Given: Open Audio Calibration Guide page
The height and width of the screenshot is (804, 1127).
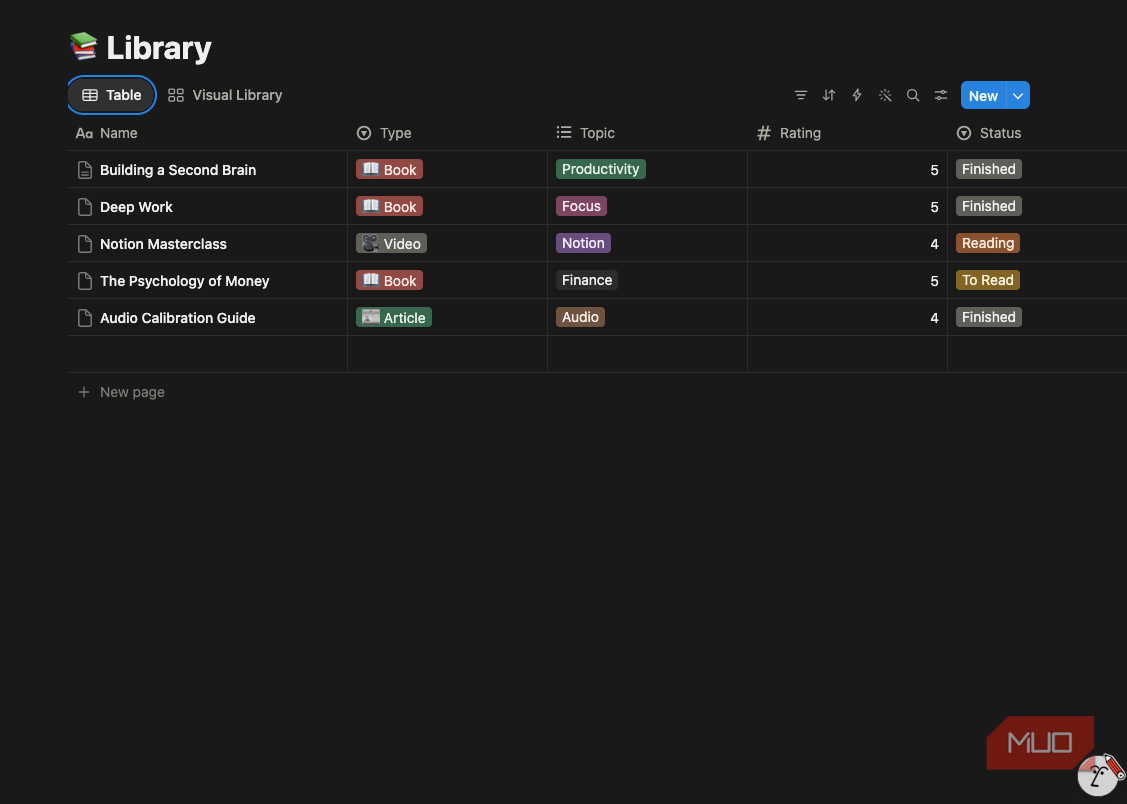Looking at the screenshot, I should [178, 318].
